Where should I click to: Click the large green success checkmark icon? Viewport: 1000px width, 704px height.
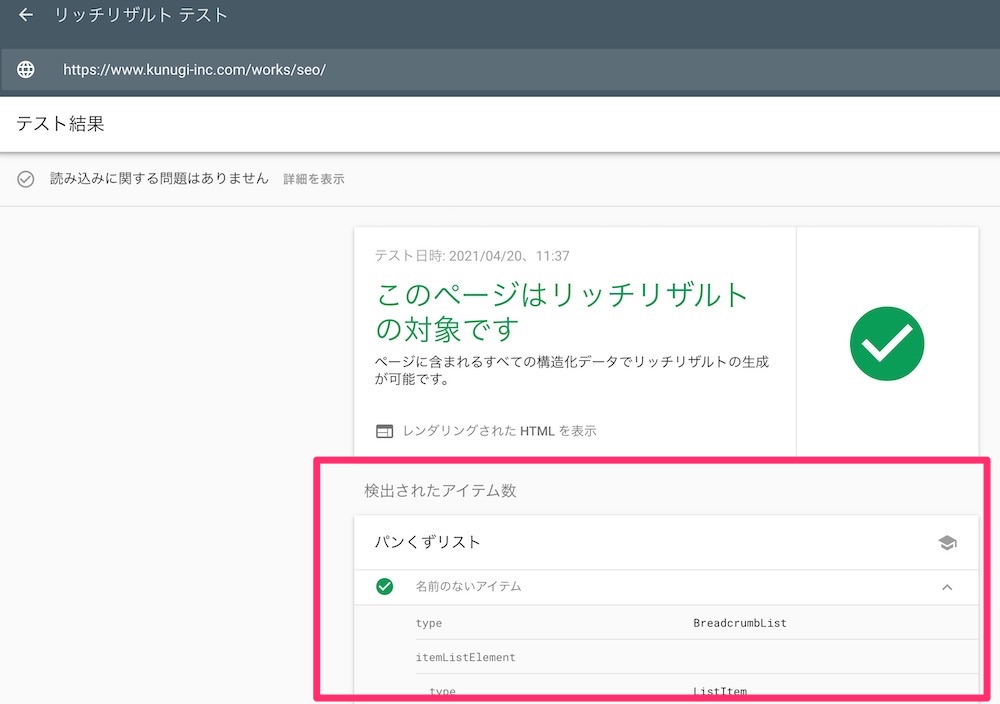tap(886, 344)
